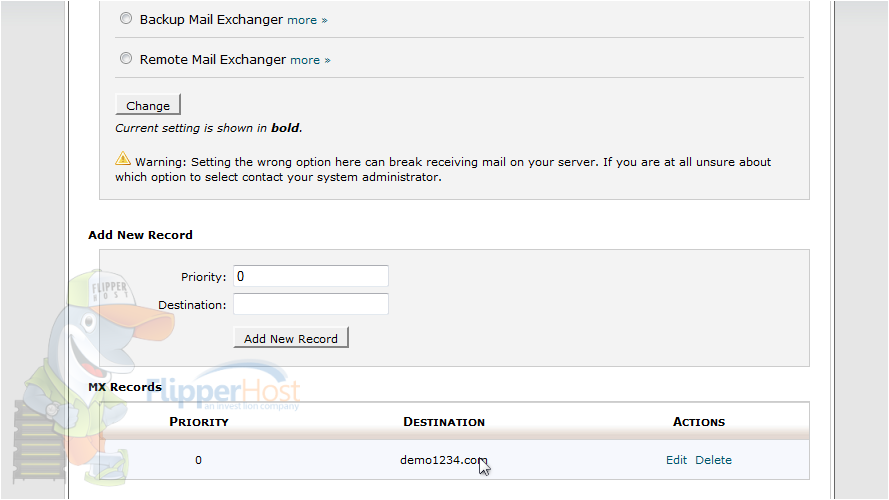
Task: Click the yellow warning triangle icon
Action: point(123,159)
